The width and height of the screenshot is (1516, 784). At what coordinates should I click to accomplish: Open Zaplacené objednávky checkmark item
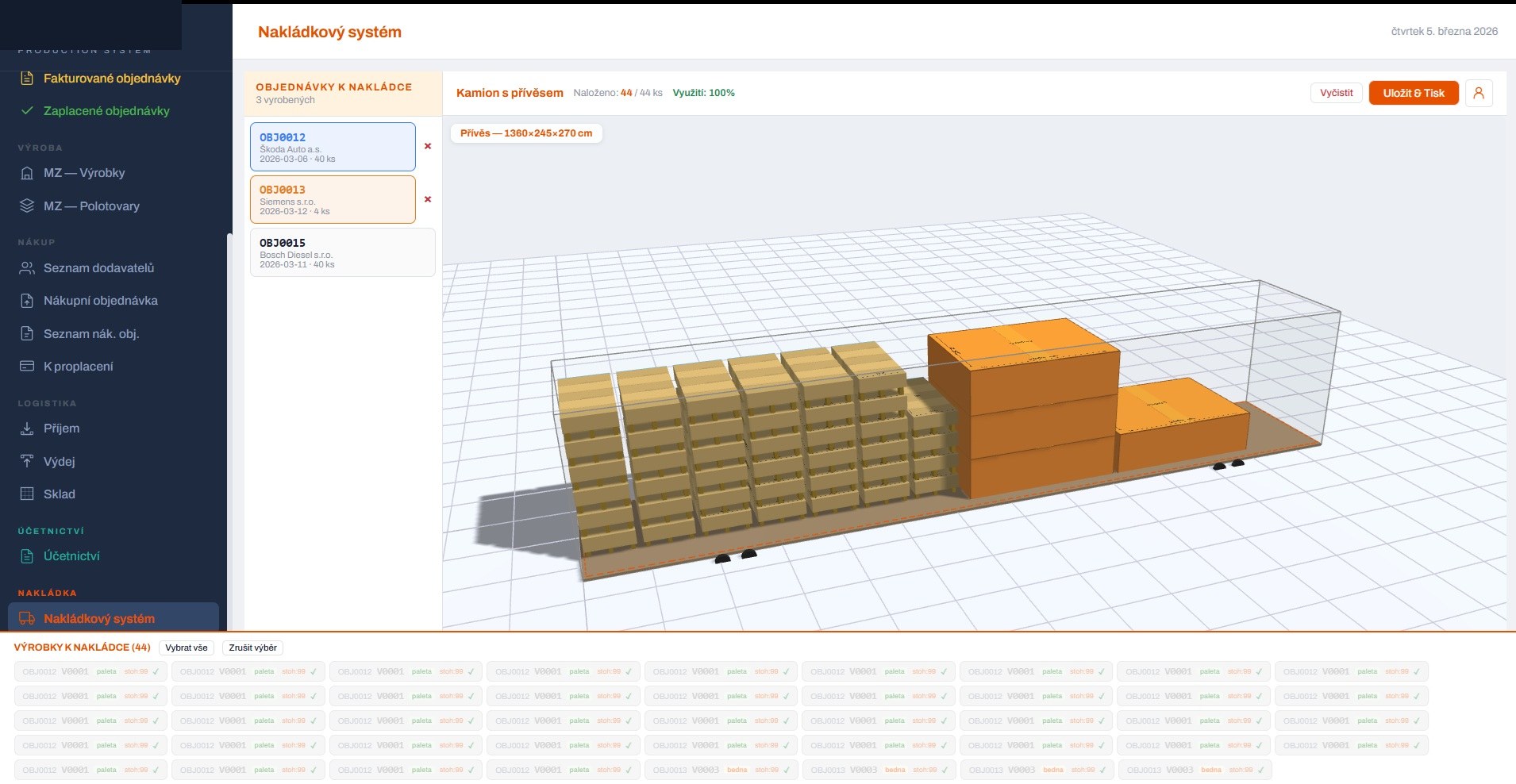click(x=106, y=111)
